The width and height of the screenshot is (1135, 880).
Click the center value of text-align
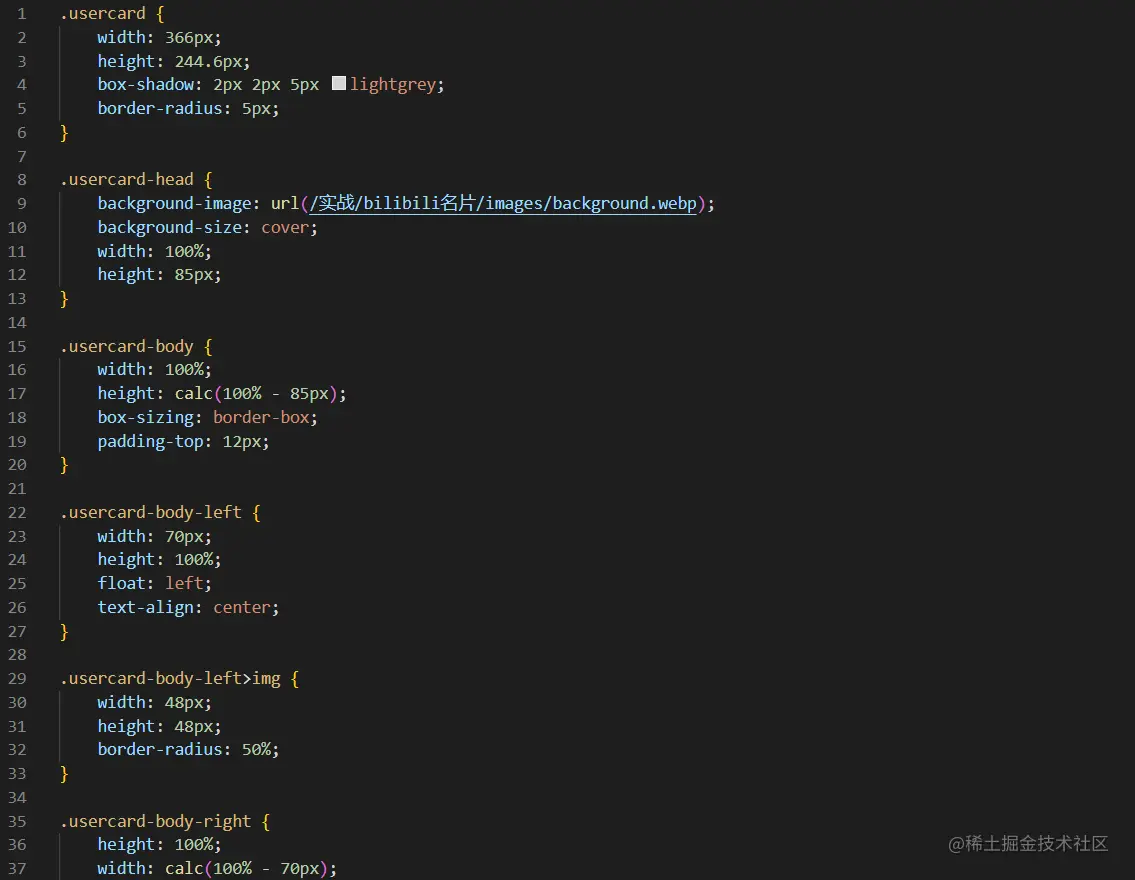tap(242, 607)
